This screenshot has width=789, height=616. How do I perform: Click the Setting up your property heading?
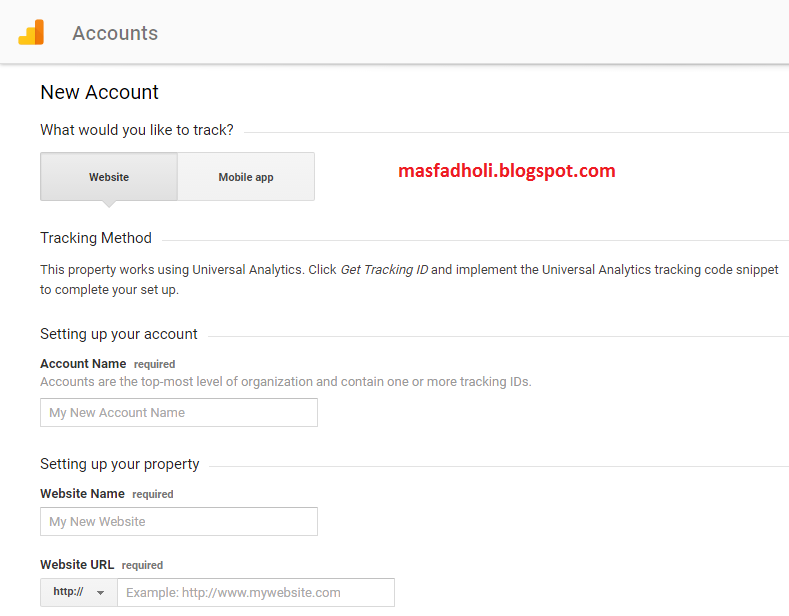(120, 464)
